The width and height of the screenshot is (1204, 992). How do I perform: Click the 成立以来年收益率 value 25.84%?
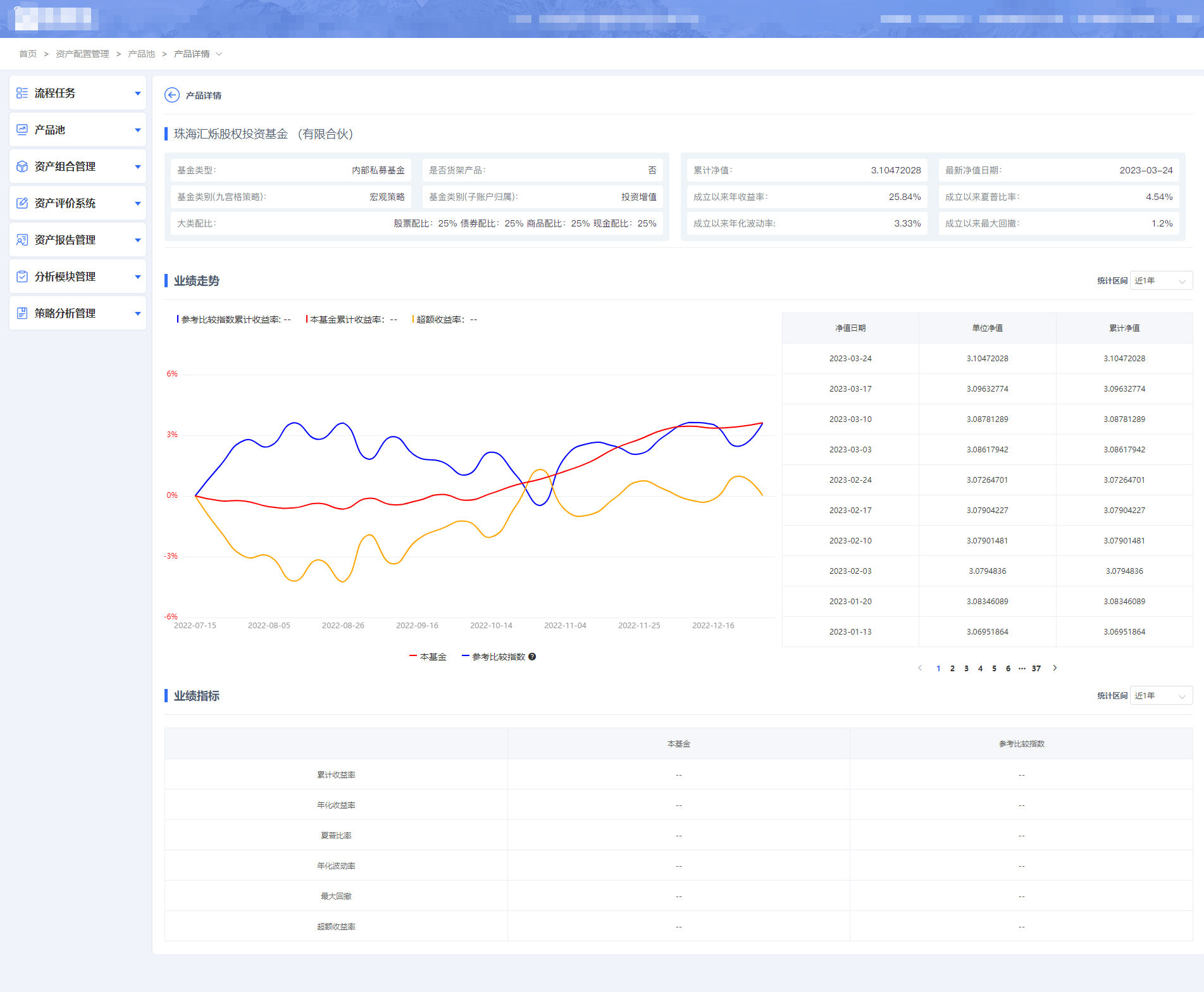905,197
